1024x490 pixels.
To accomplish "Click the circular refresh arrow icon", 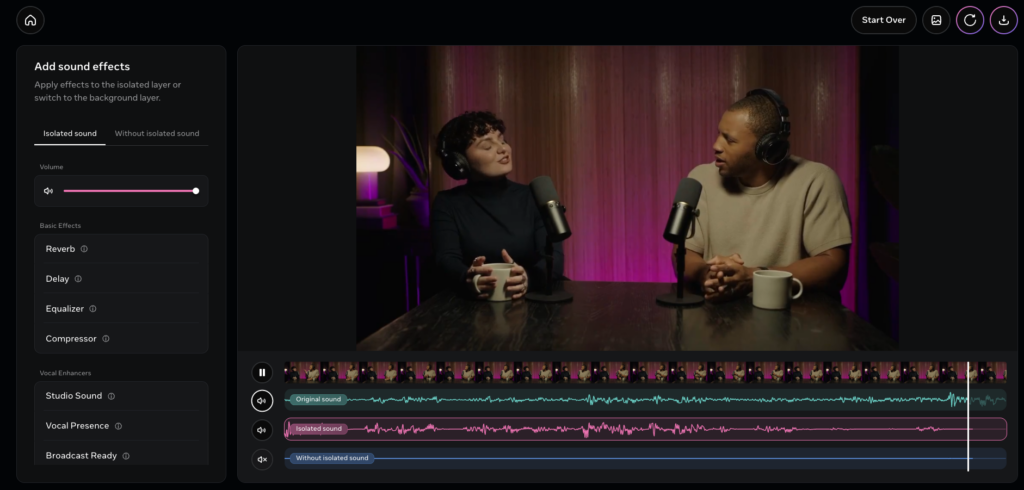I will pyautogui.click(x=969, y=20).
